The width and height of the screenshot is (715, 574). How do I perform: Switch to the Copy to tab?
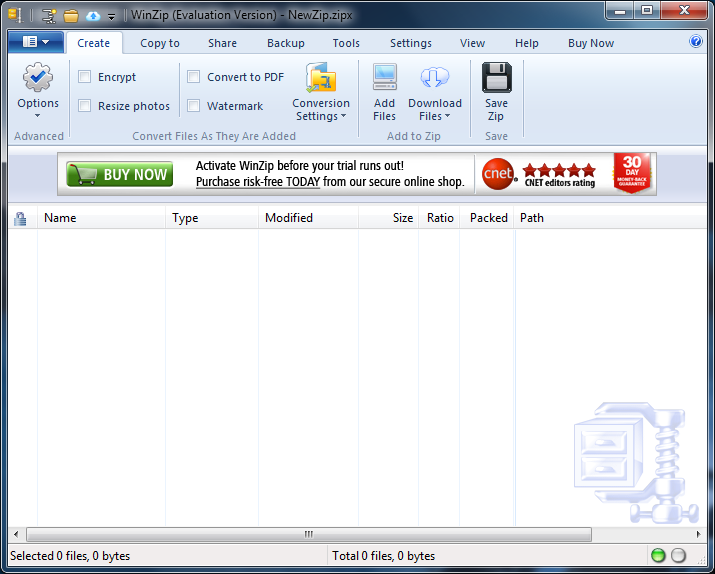pyautogui.click(x=160, y=43)
